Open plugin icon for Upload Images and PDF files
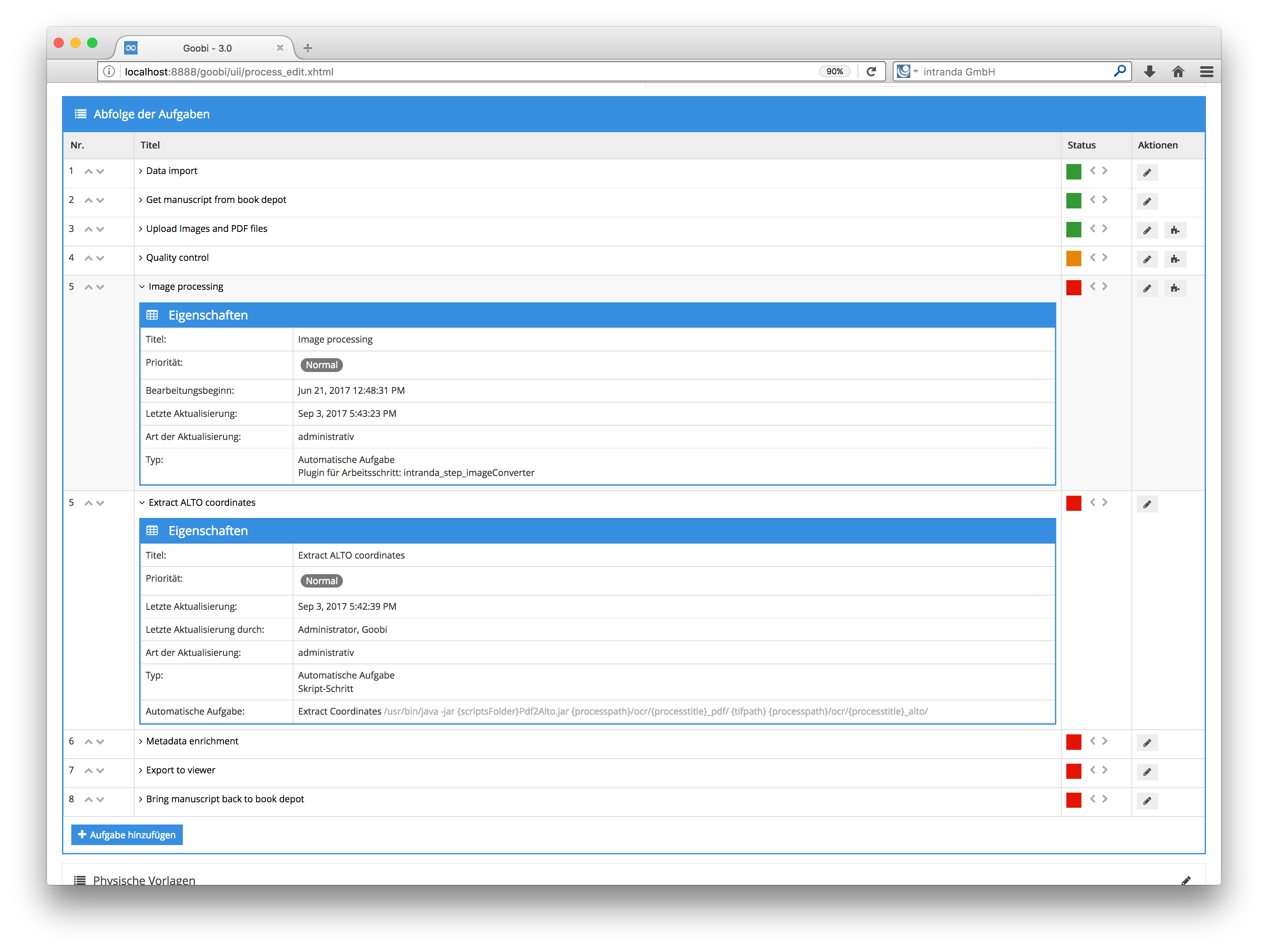1268x952 pixels. pyautogui.click(x=1174, y=230)
